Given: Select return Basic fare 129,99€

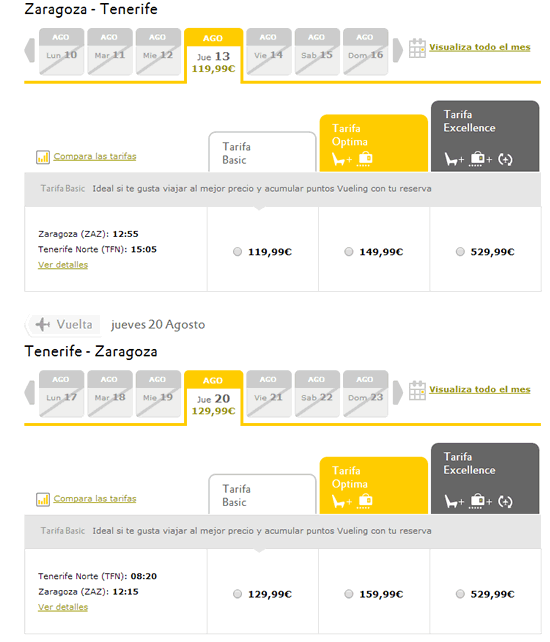Looking at the screenshot, I should tap(238, 594).
